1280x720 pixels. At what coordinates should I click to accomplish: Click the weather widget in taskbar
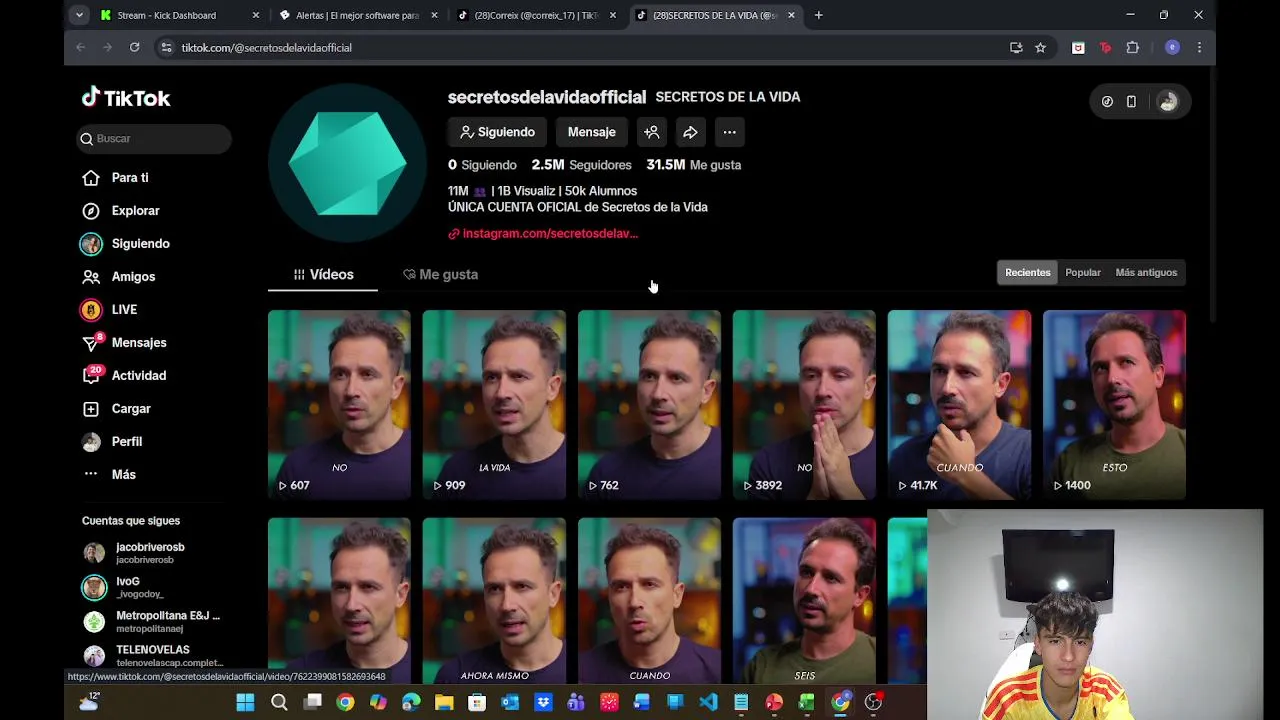tap(89, 703)
